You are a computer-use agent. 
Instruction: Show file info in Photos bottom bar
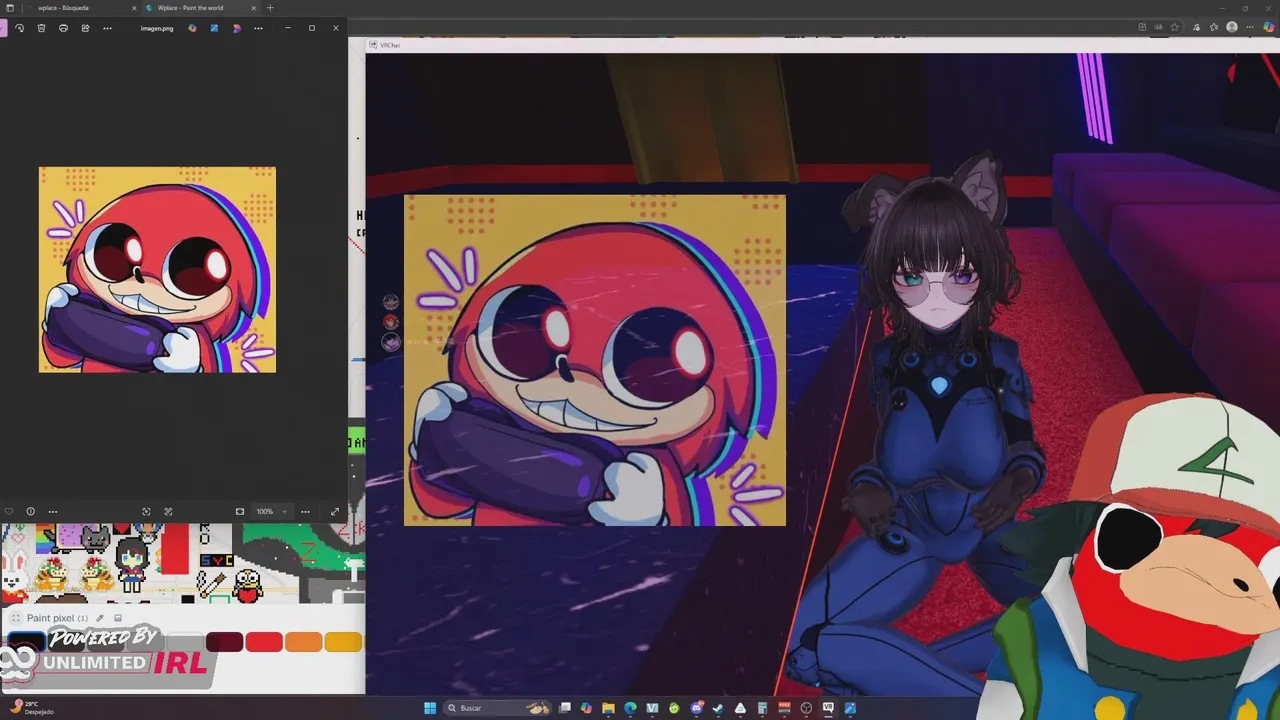click(x=30, y=511)
